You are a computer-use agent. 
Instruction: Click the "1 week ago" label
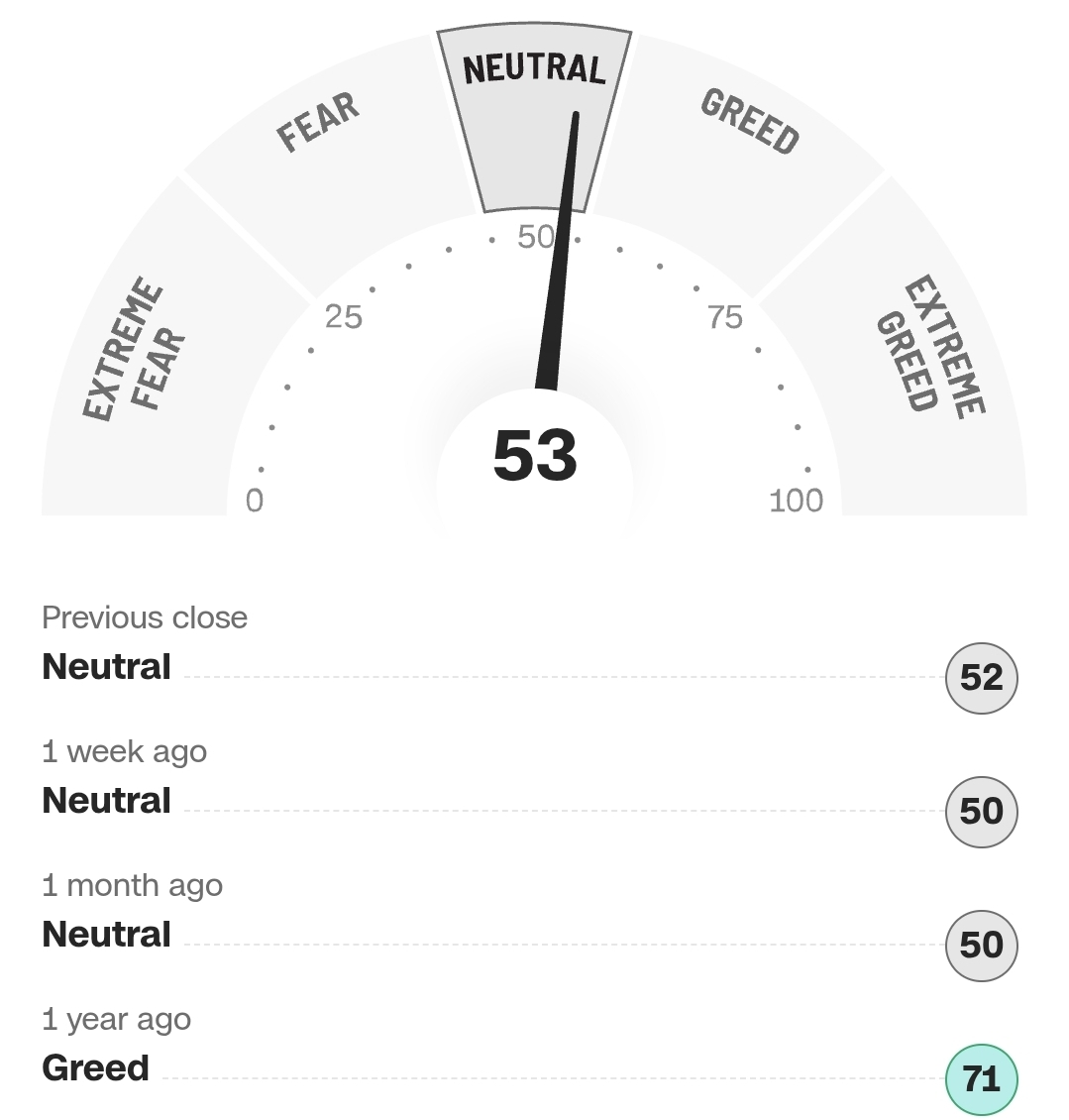[124, 751]
